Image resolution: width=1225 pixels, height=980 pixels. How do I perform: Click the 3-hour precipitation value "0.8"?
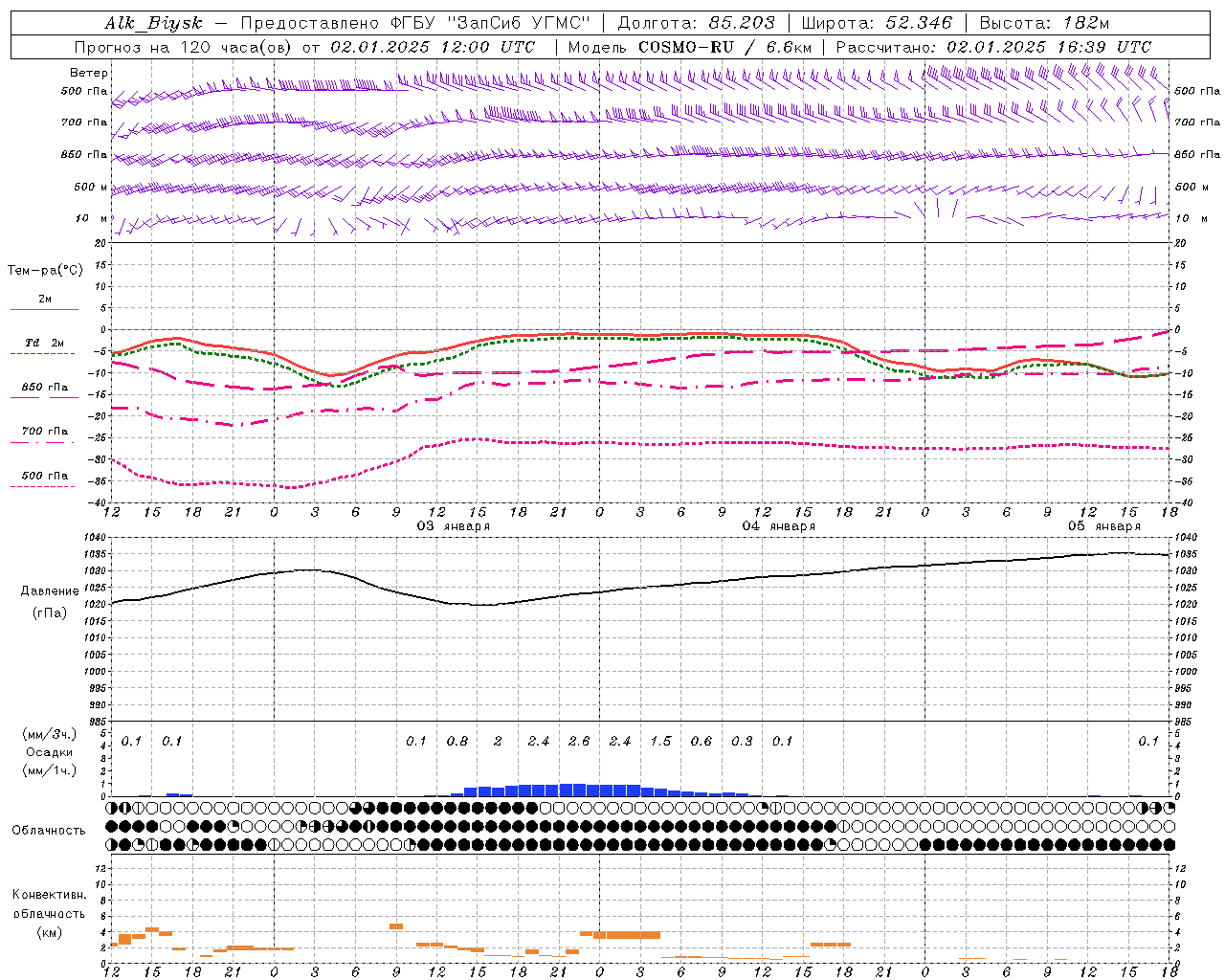point(457,741)
